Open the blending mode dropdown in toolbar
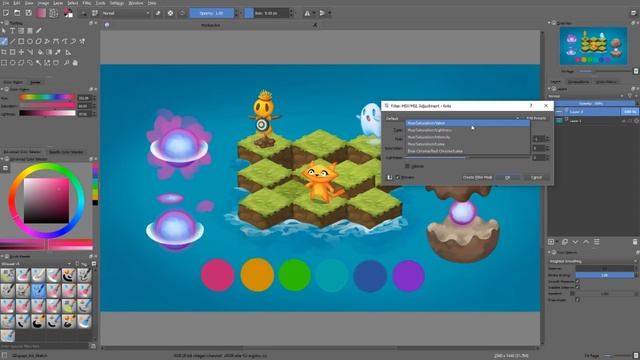This screenshot has width=640, height=360. [x=126, y=13]
